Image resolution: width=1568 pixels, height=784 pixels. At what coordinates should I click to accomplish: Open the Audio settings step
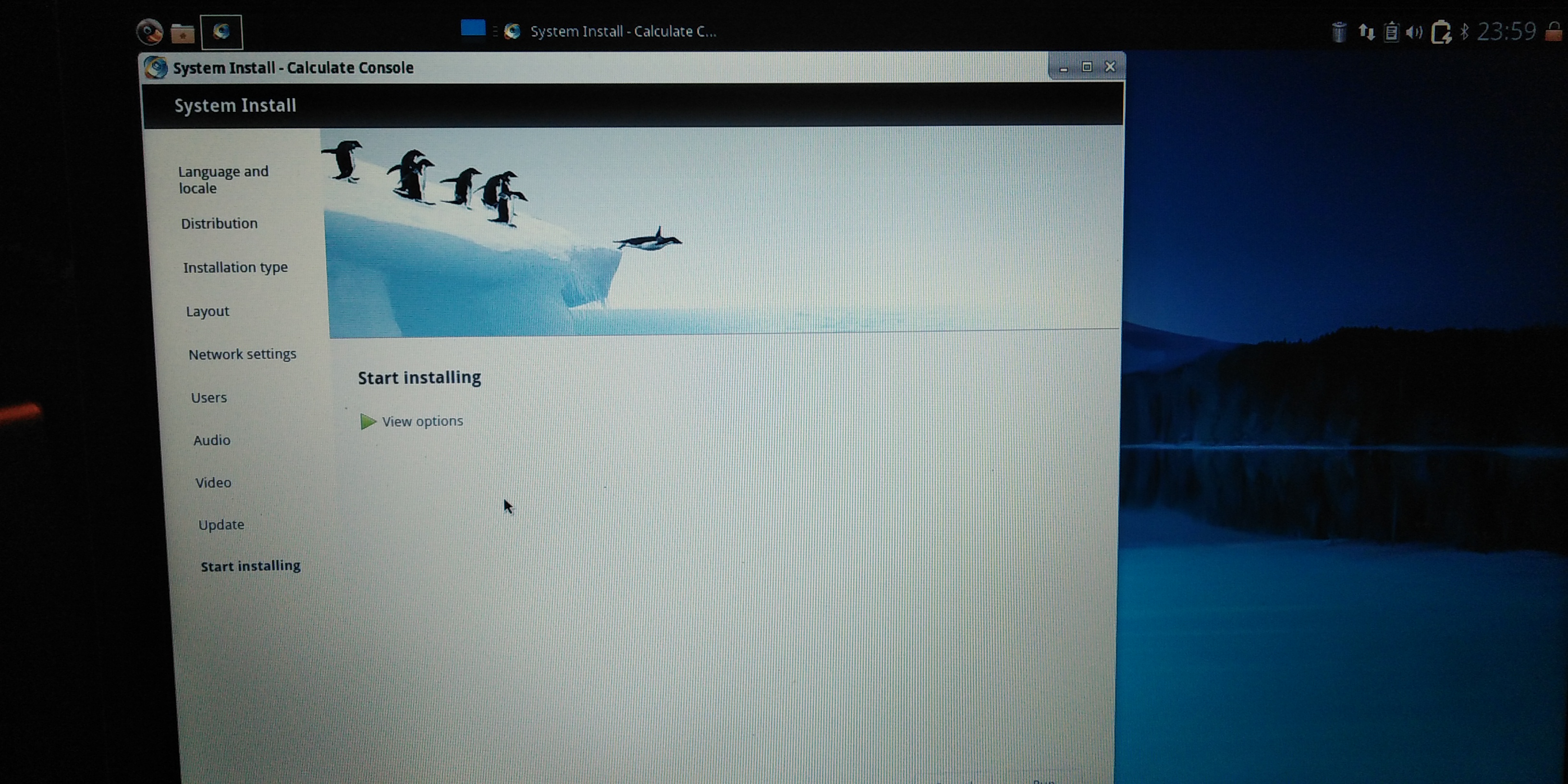pyautogui.click(x=211, y=440)
